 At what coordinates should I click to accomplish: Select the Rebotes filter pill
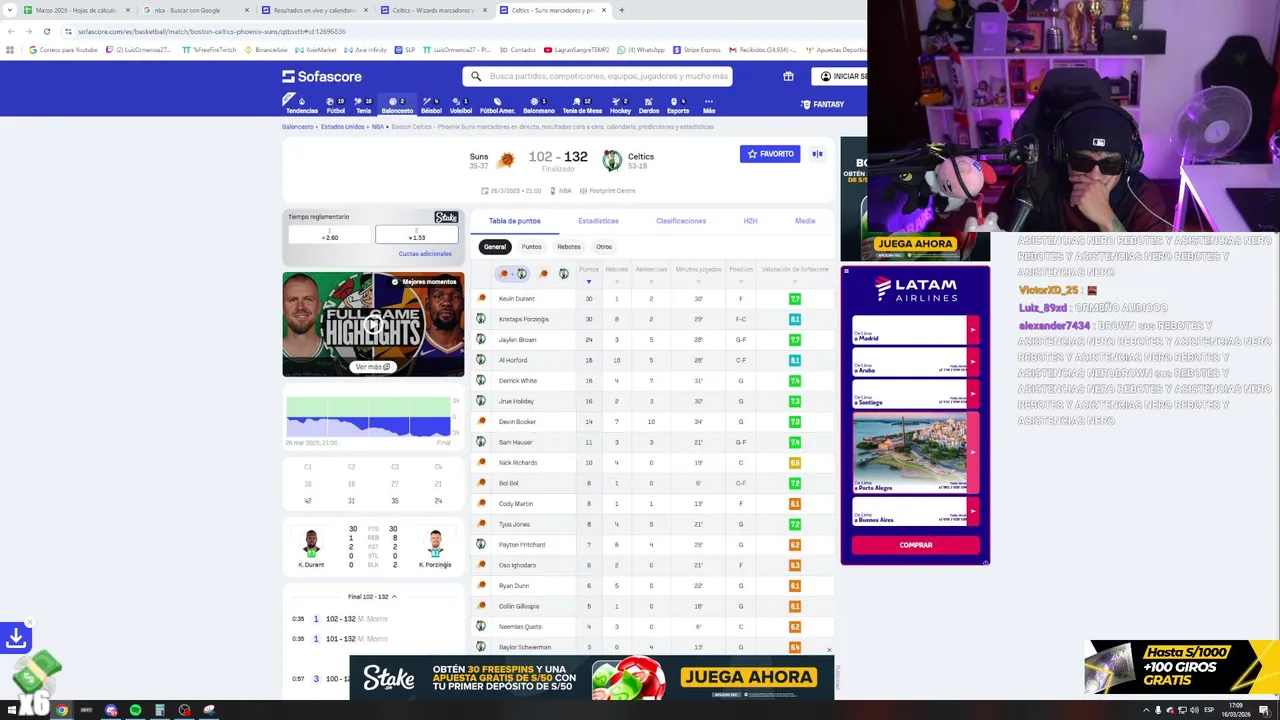(x=568, y=246)
